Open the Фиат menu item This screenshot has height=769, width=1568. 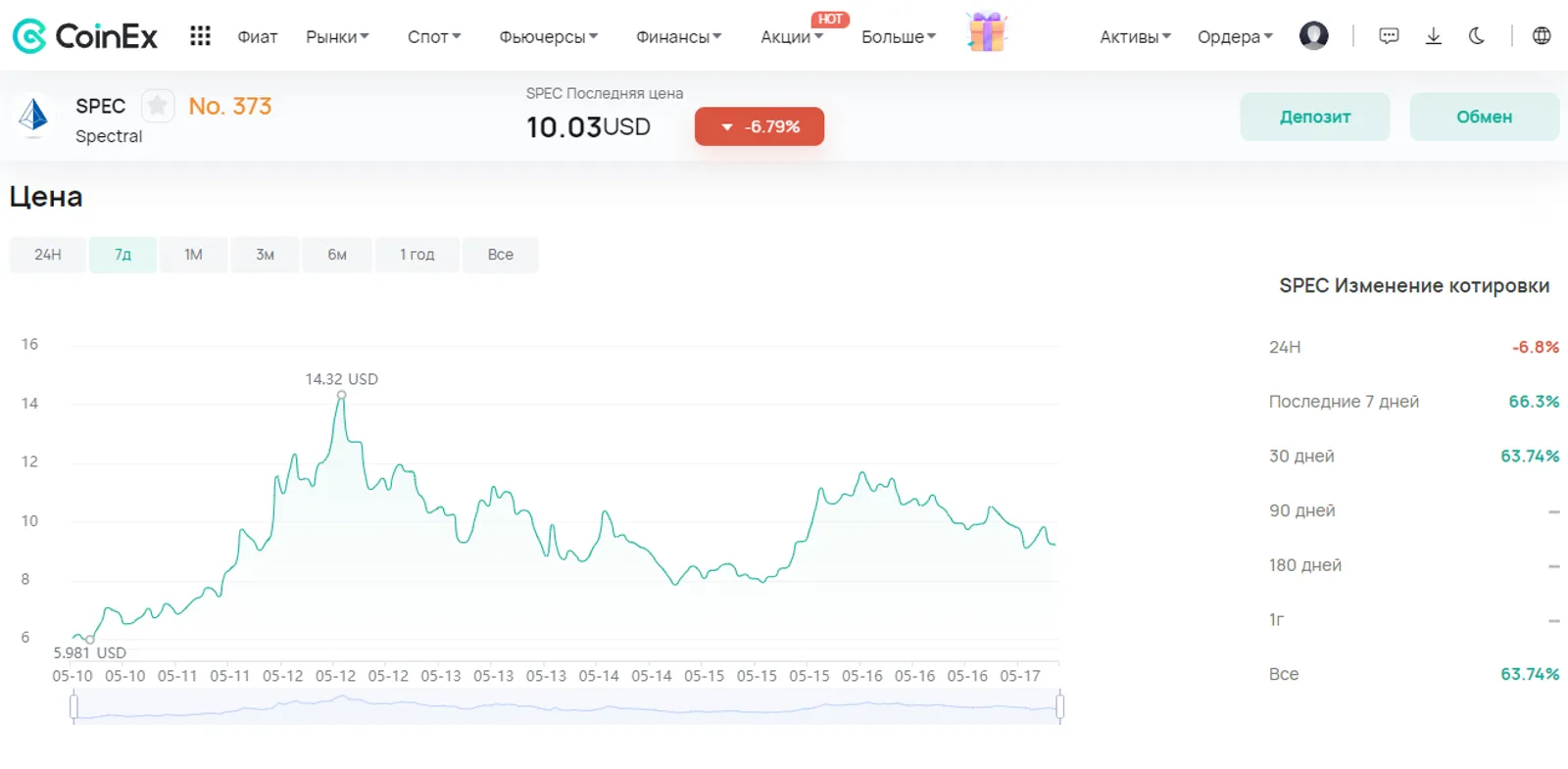[x=258, y=37]
